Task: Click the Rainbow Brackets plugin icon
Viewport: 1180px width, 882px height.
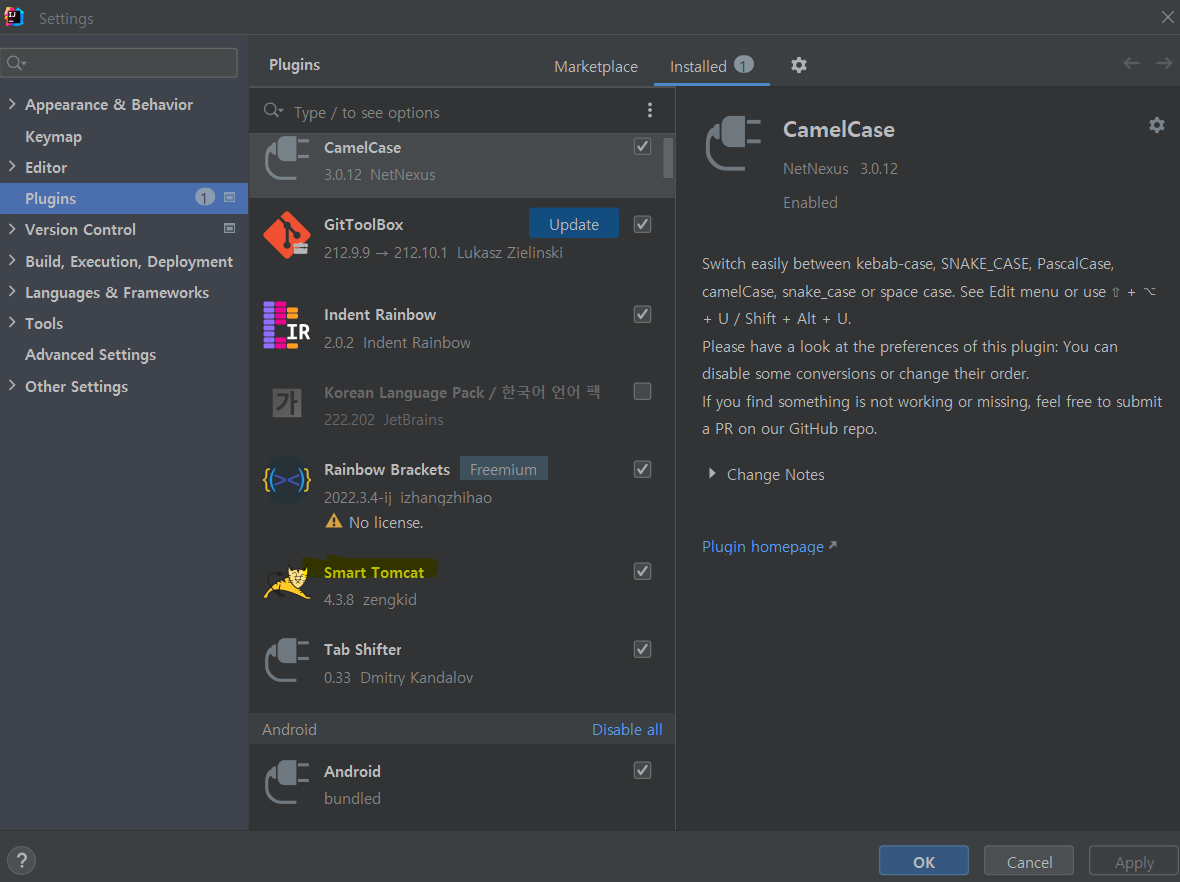Action: [x=287, y=479]
